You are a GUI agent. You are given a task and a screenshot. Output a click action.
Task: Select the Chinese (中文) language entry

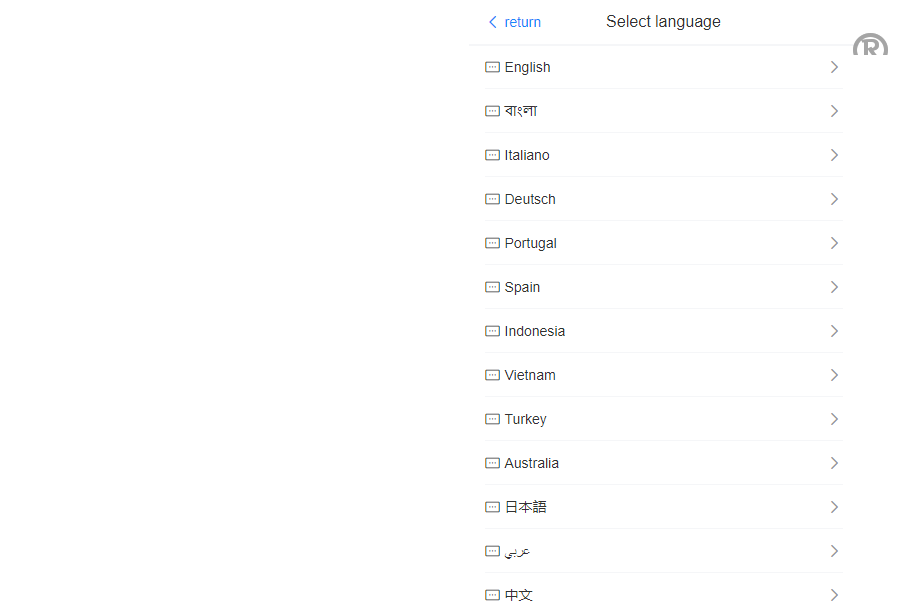click(x=519, y=595)
